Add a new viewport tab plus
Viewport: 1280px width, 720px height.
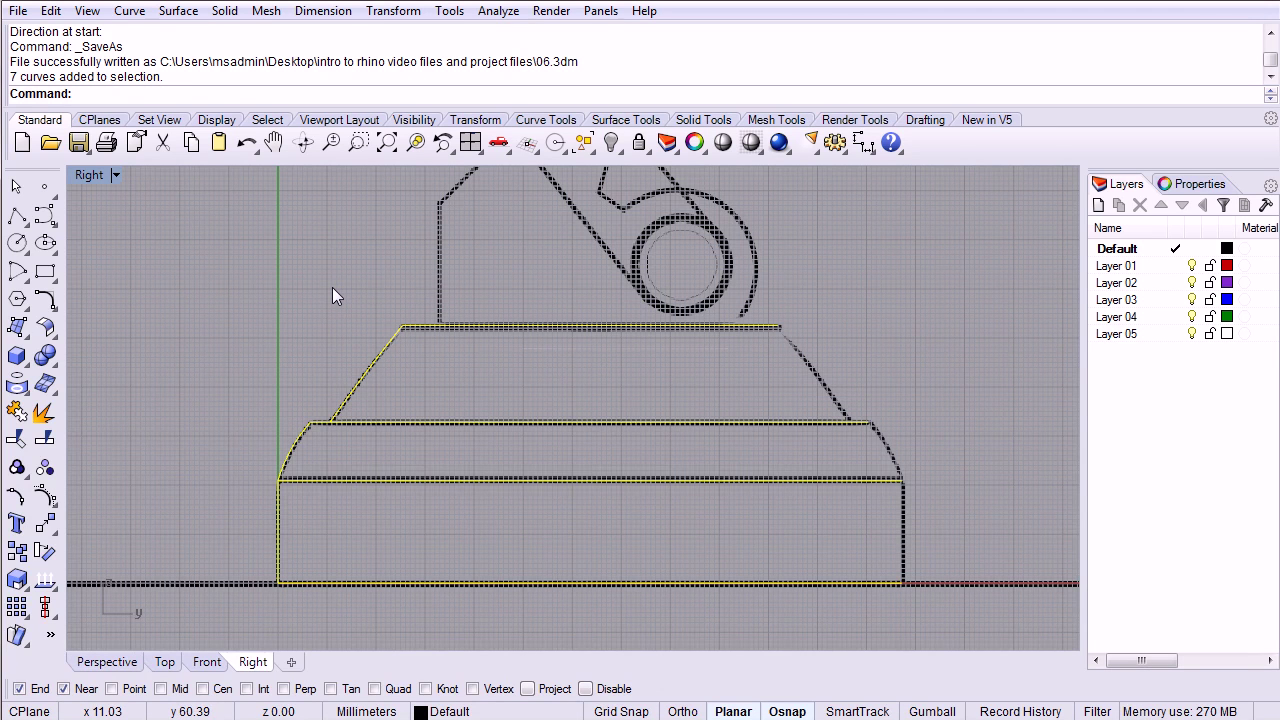pos(291,662)
